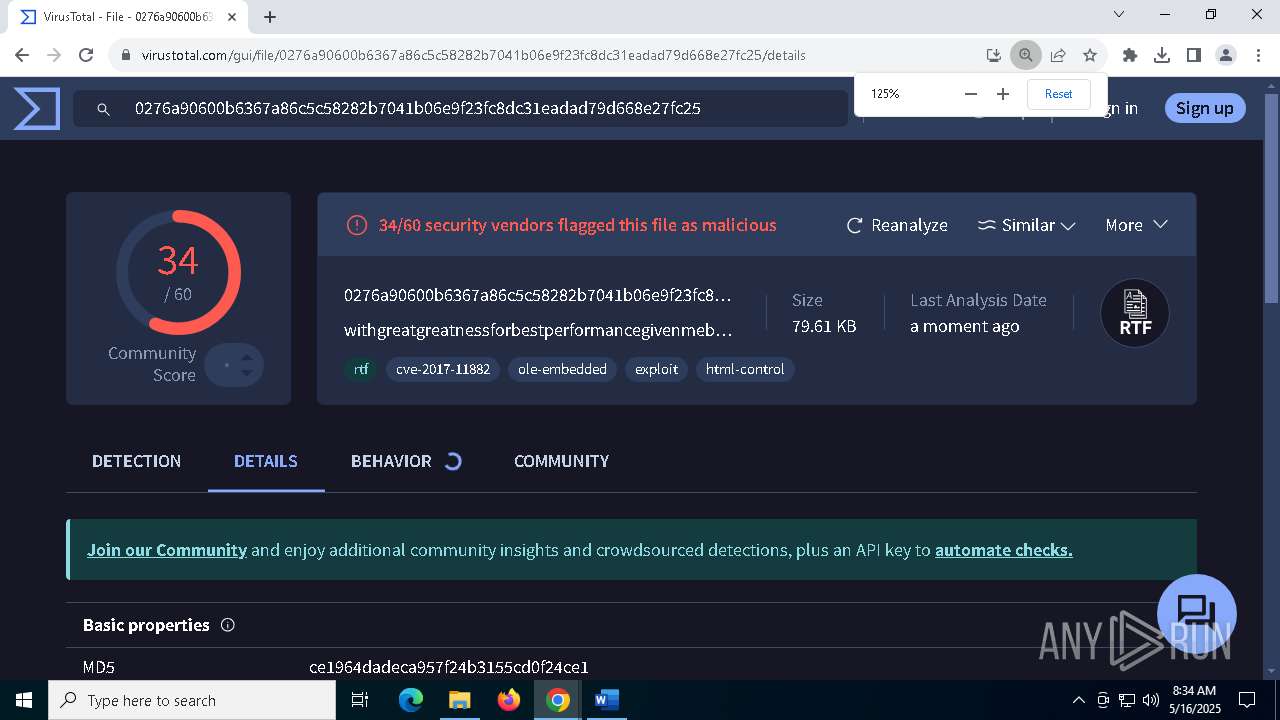1280x720 pixels.
Task: Click the search magnifier icon in VirusTotal bar
Action: coord(103,109)
